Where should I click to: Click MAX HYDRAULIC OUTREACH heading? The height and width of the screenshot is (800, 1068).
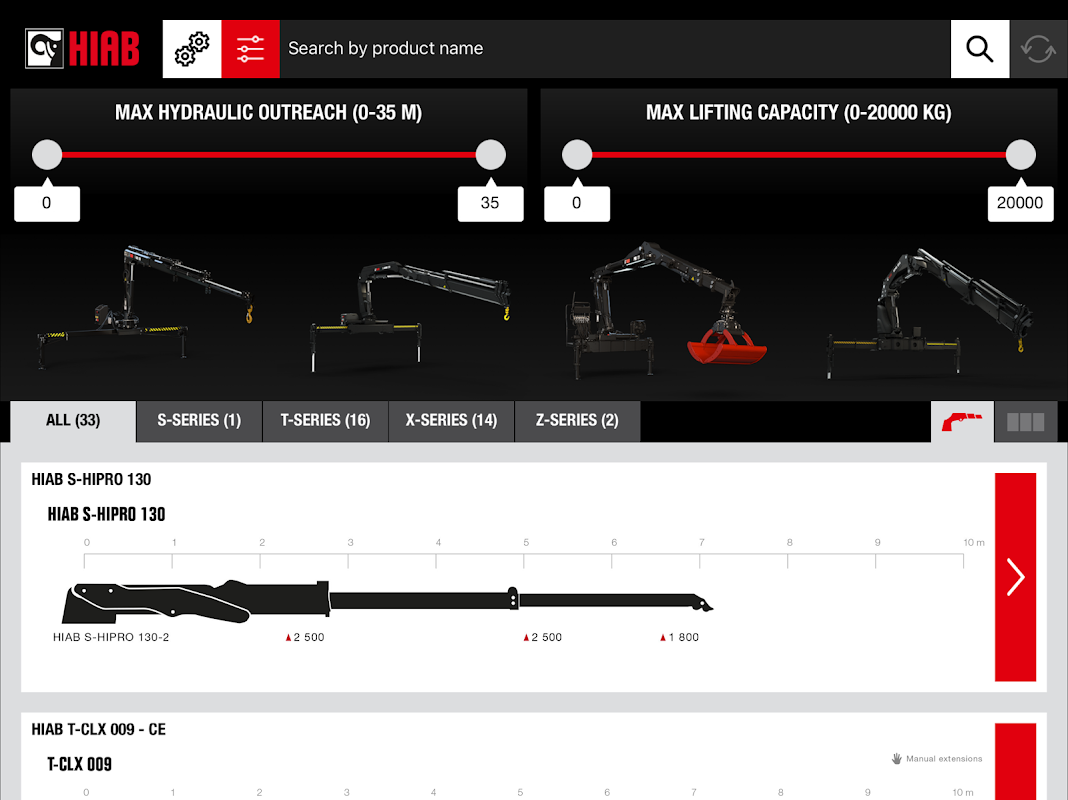(x=268, y=112)
